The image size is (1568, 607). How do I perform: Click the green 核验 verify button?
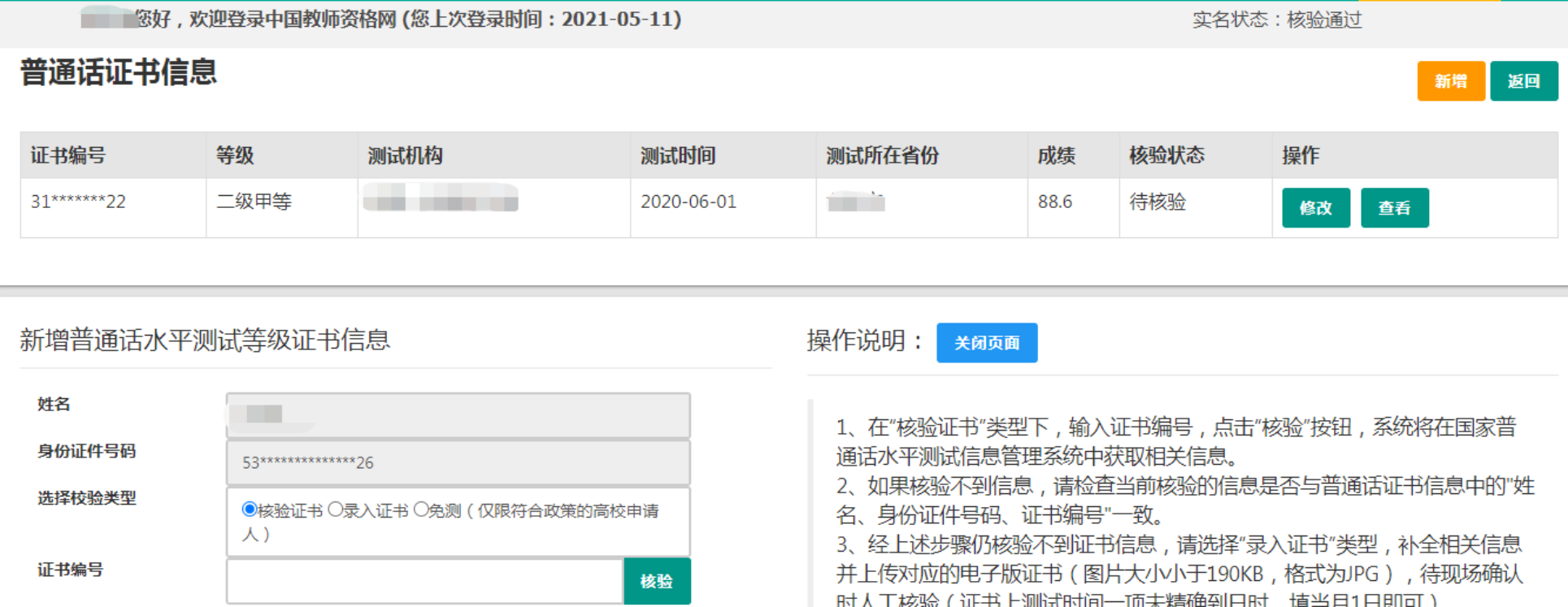pyautogui.click(x=656, y=581)
